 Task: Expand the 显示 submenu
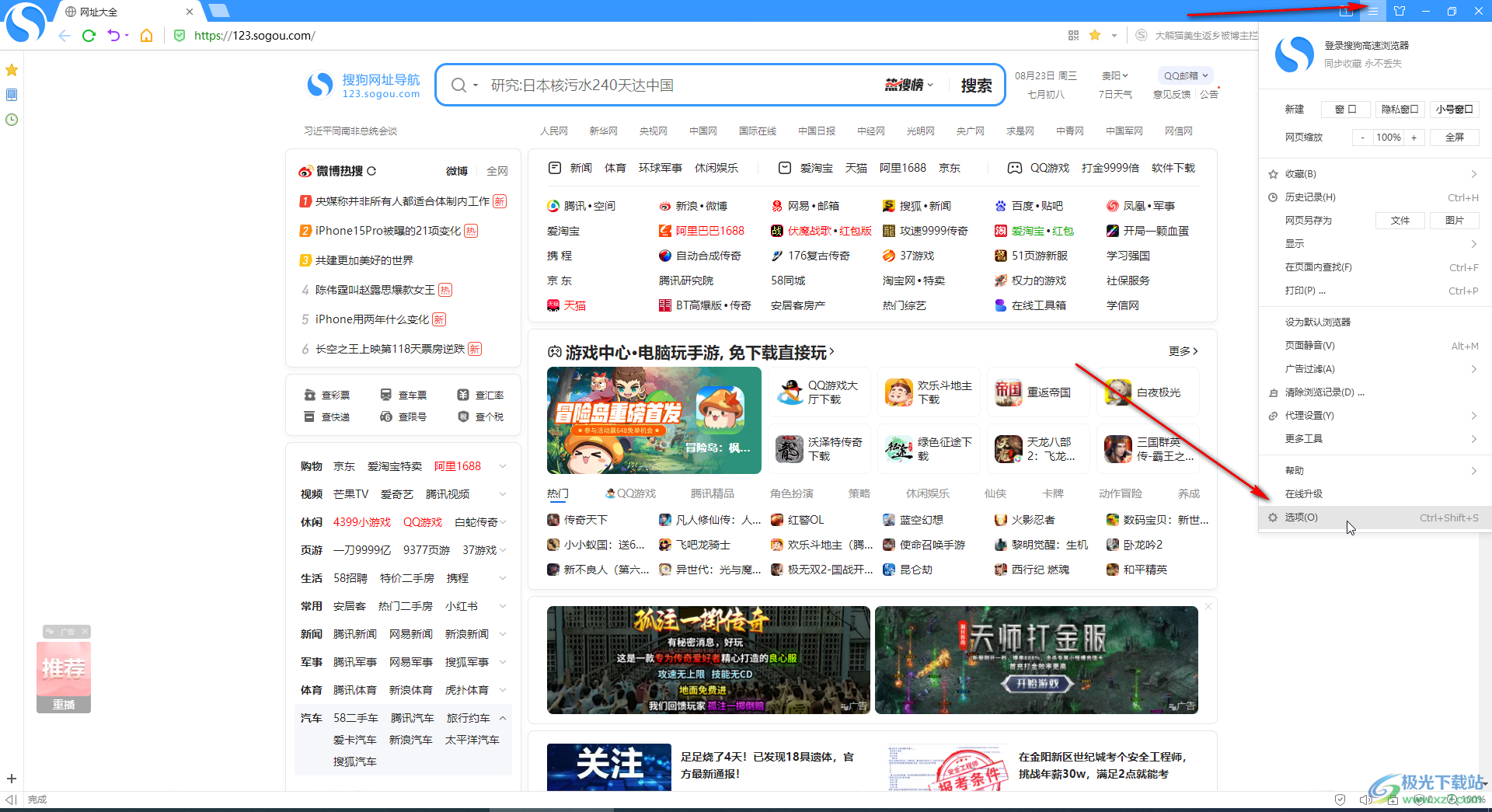click(x=1374, y=244)
